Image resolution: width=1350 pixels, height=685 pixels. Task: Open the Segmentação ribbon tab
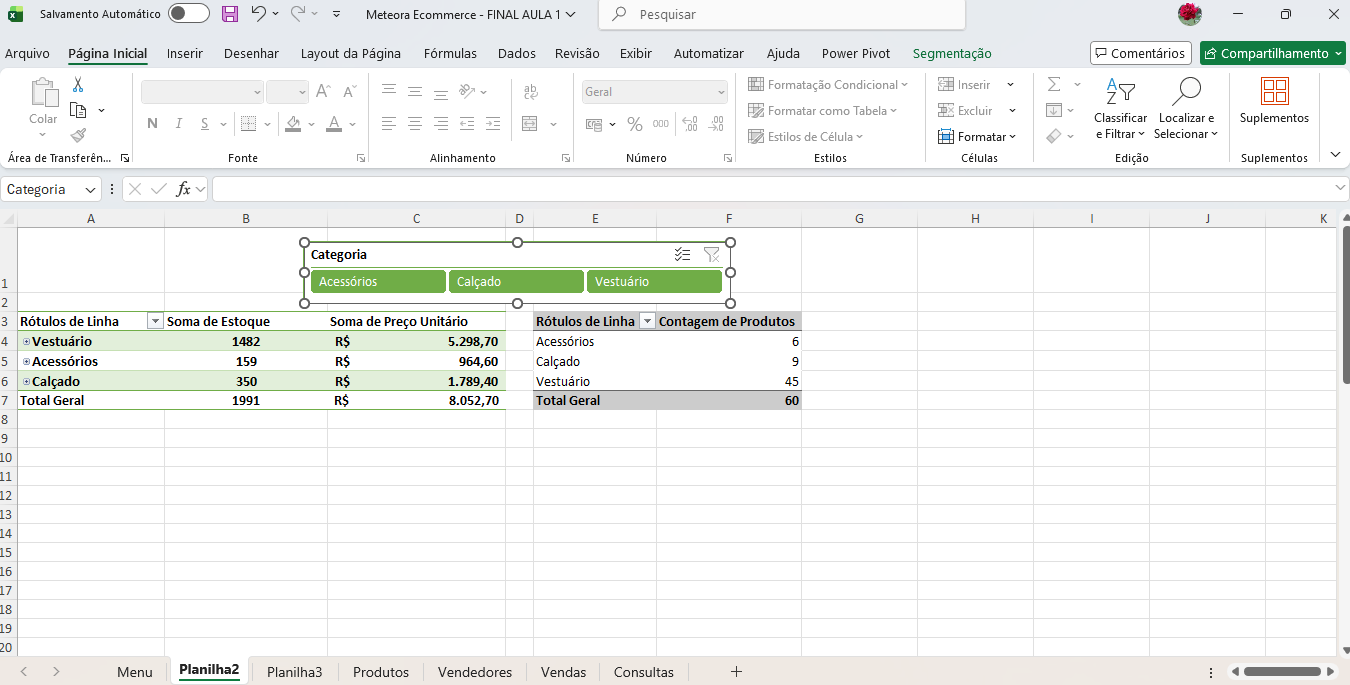point(952,54)
